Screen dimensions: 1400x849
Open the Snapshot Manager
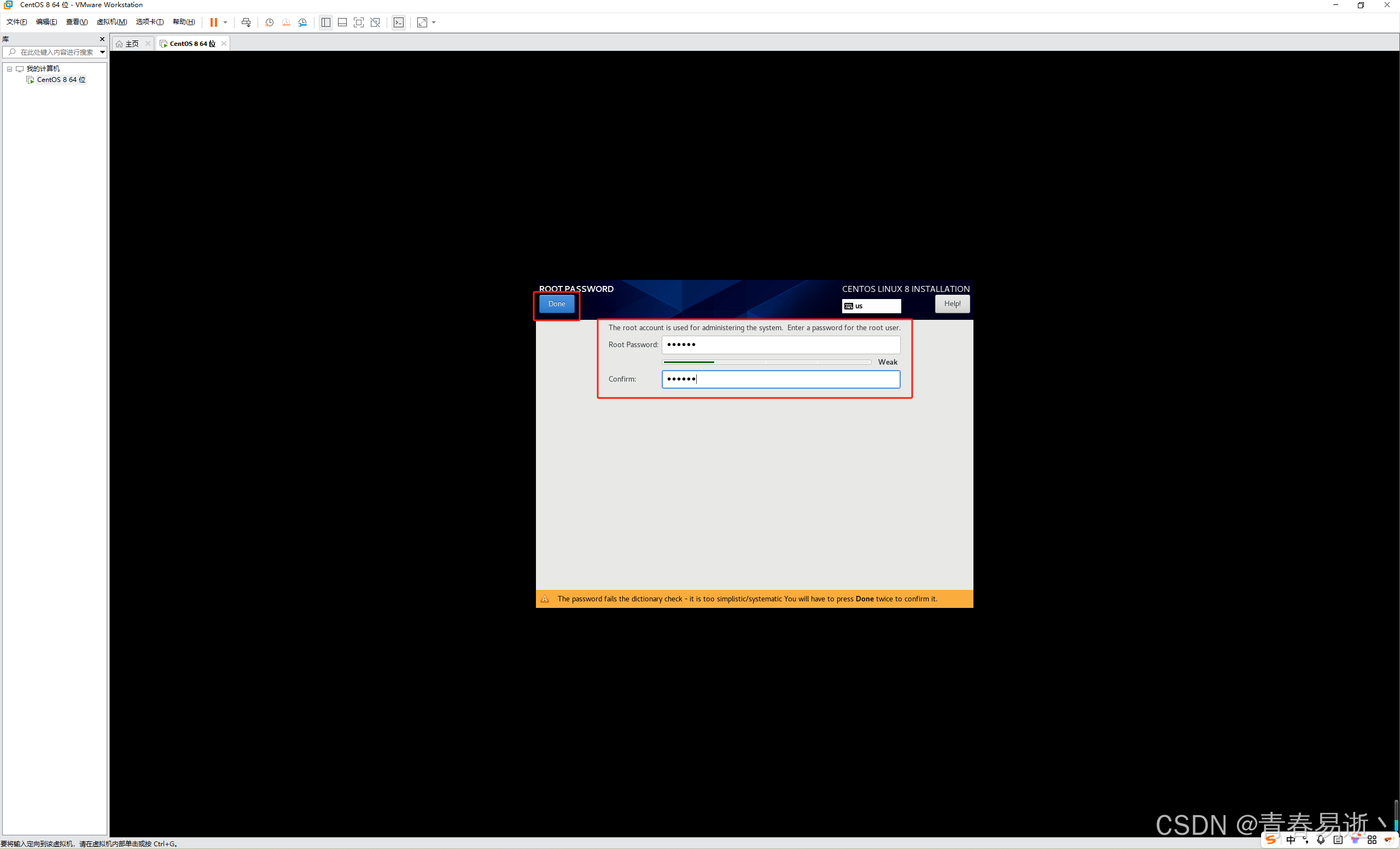(x=303, y=22)
